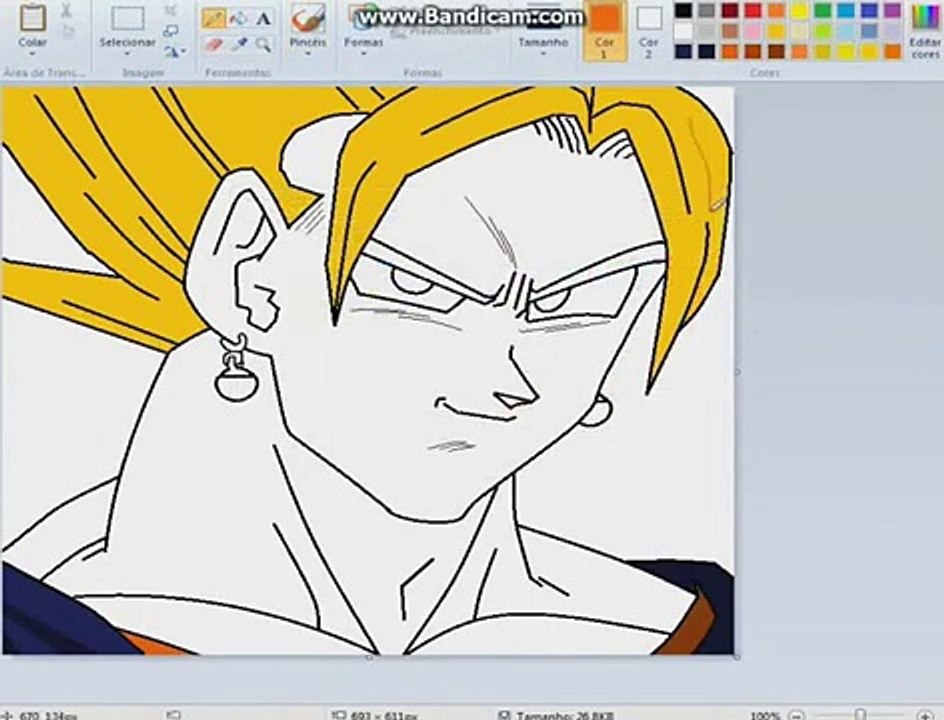Open the Pincéis dropdown arrow
The height and width of the screenshot is (720, 944).
click(x=308, y=54)
